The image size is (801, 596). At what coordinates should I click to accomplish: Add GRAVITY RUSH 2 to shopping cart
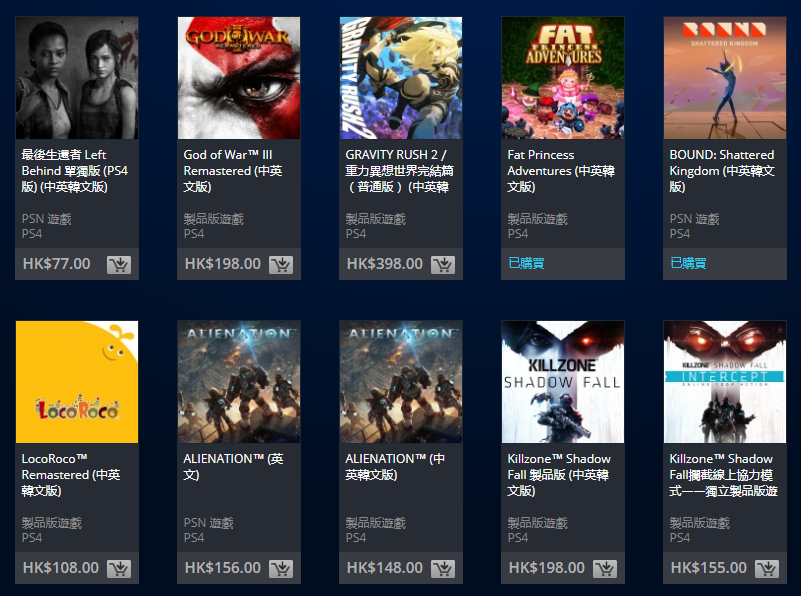(443, 265)
